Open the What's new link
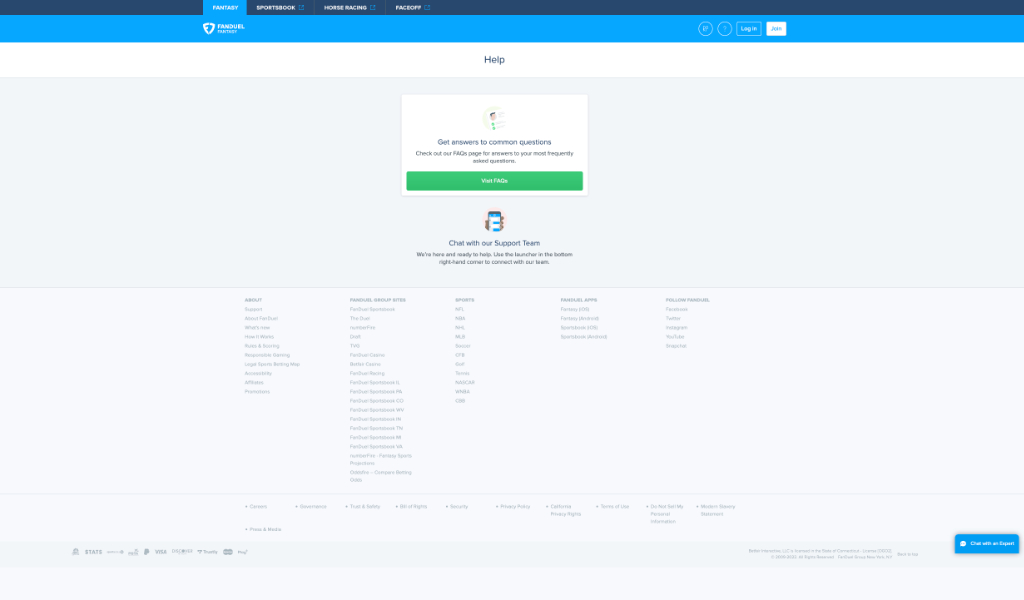Image resolution: width=1024 pixels, height=600 pixels. 257,328
